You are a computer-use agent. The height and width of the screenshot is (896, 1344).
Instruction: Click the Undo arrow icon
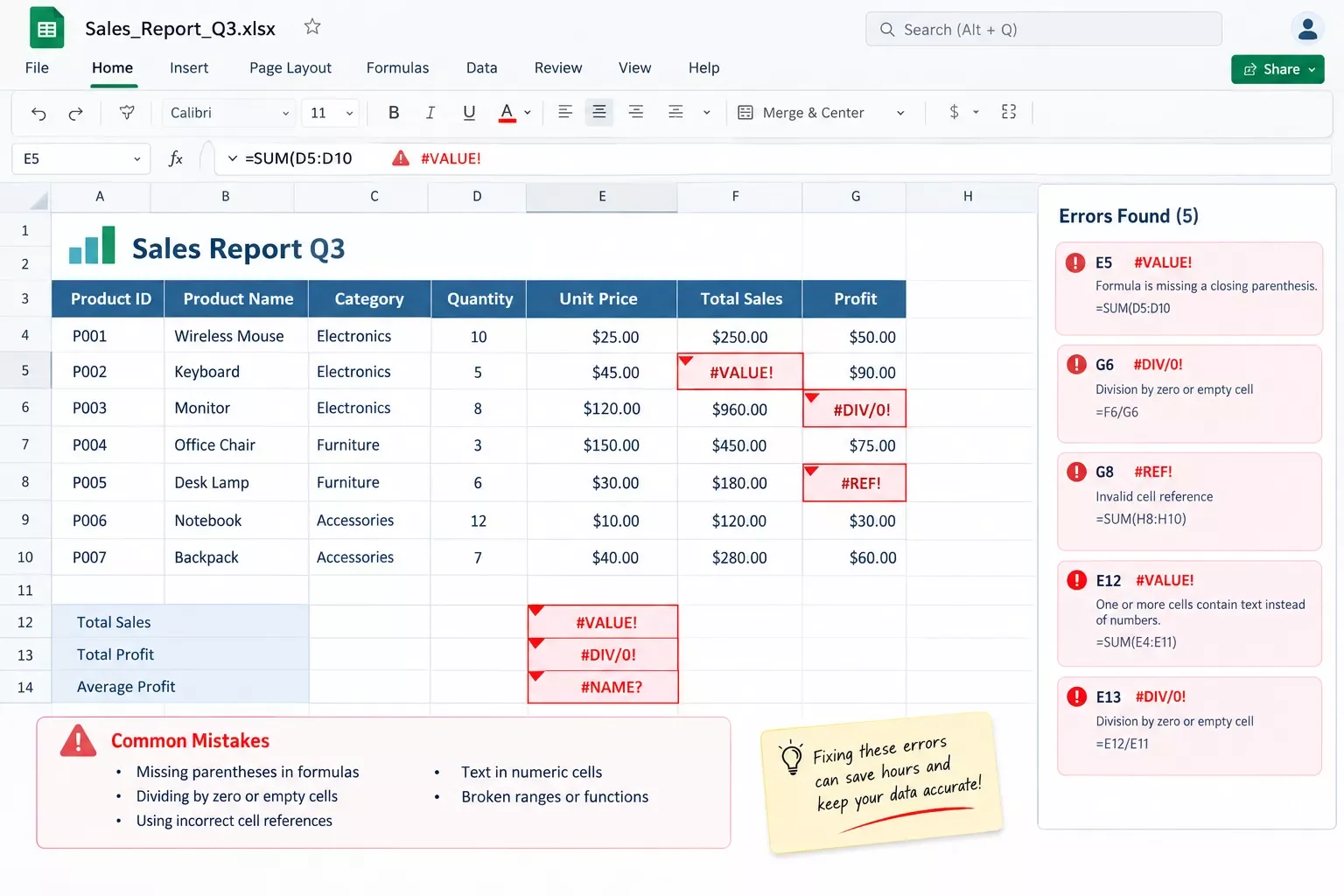[x=38, y=113]
